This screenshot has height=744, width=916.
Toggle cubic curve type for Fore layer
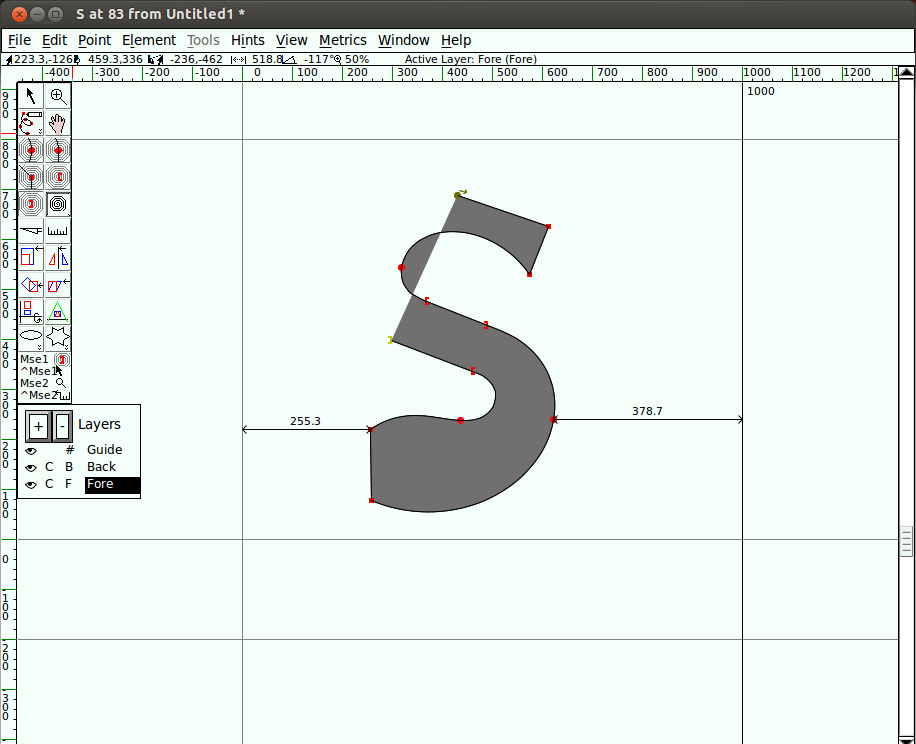pos(49,484)
